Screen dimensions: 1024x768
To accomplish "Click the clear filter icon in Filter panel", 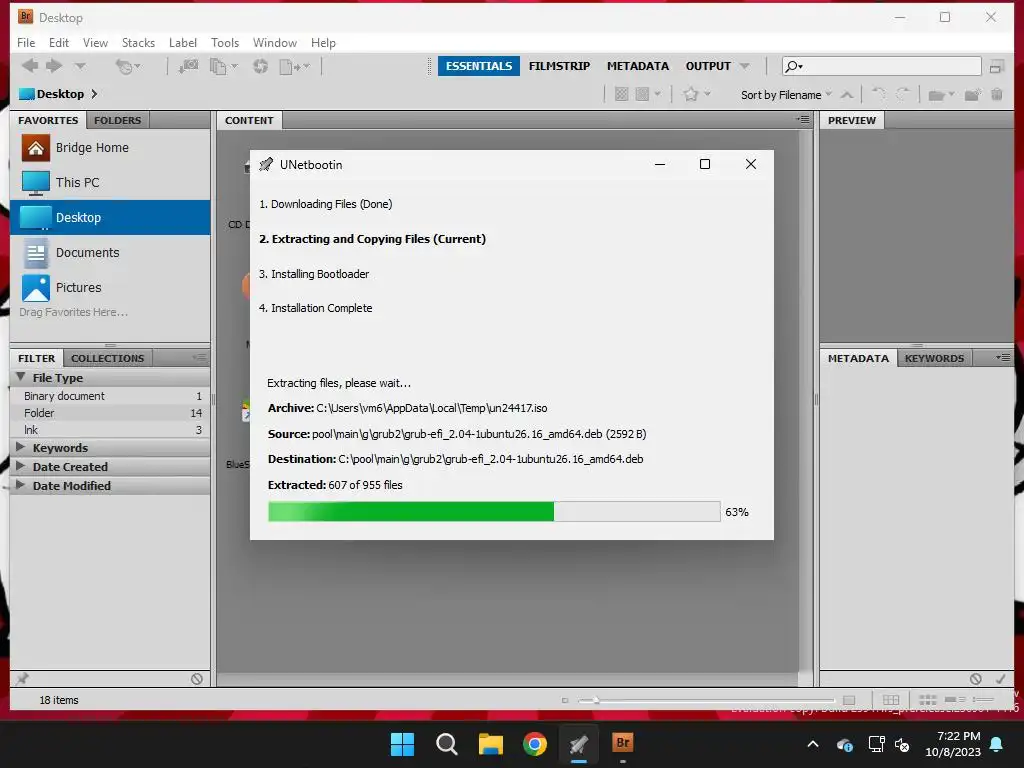I will (x=197, y=679).
